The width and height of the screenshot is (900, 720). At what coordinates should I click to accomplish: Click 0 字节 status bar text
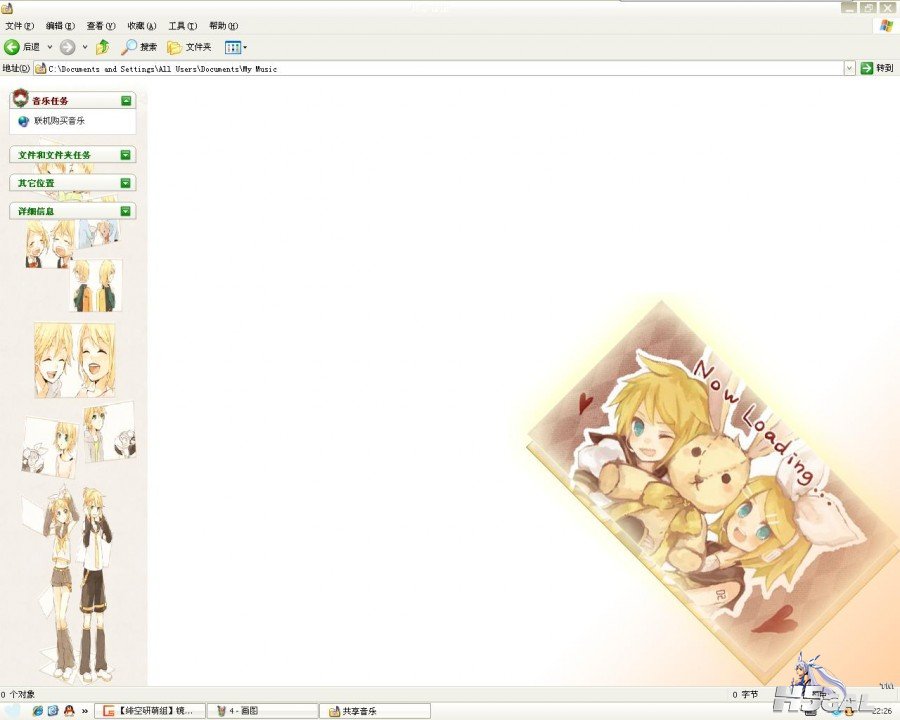point(745,695)
